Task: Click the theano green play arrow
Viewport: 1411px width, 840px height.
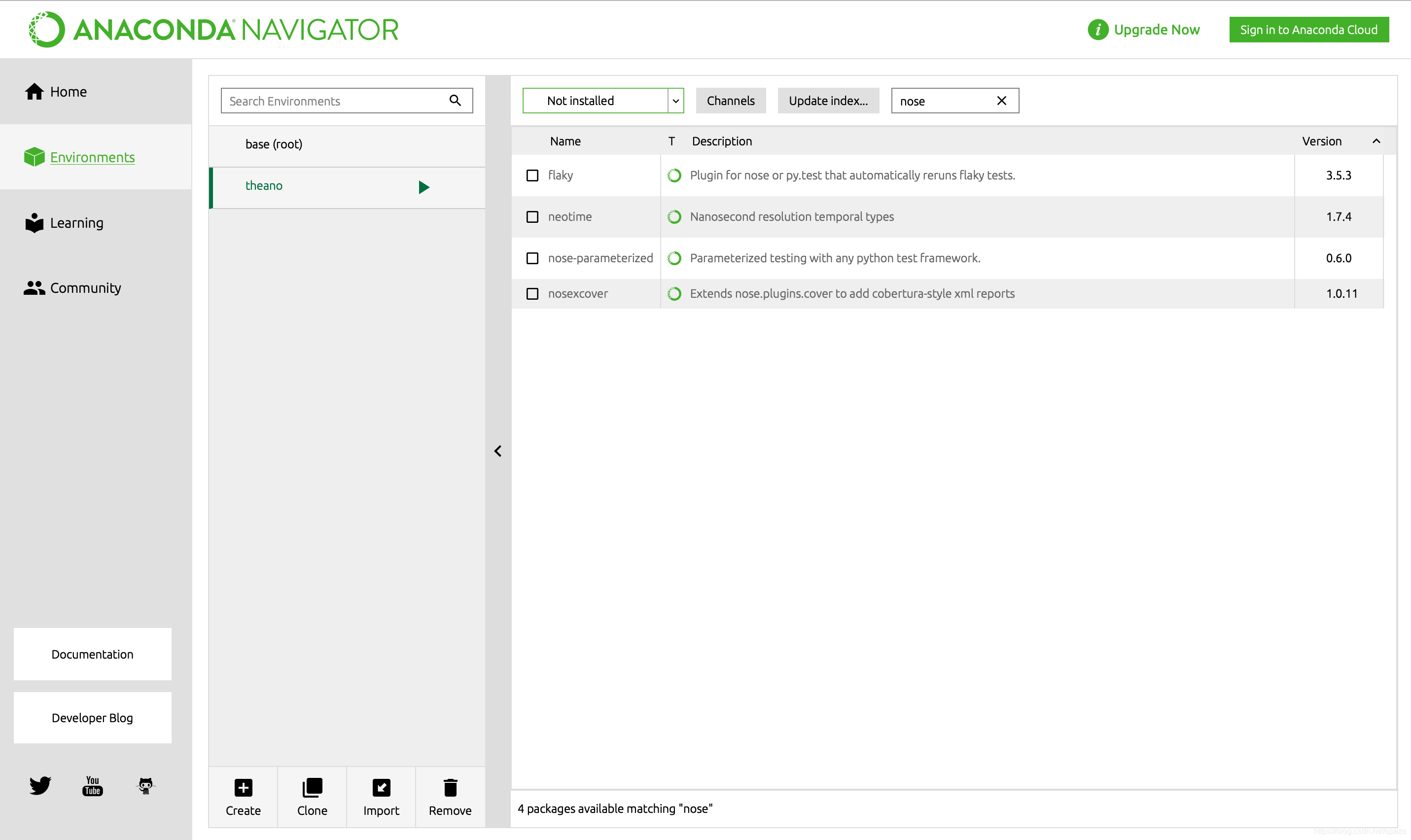Action: 424,187
